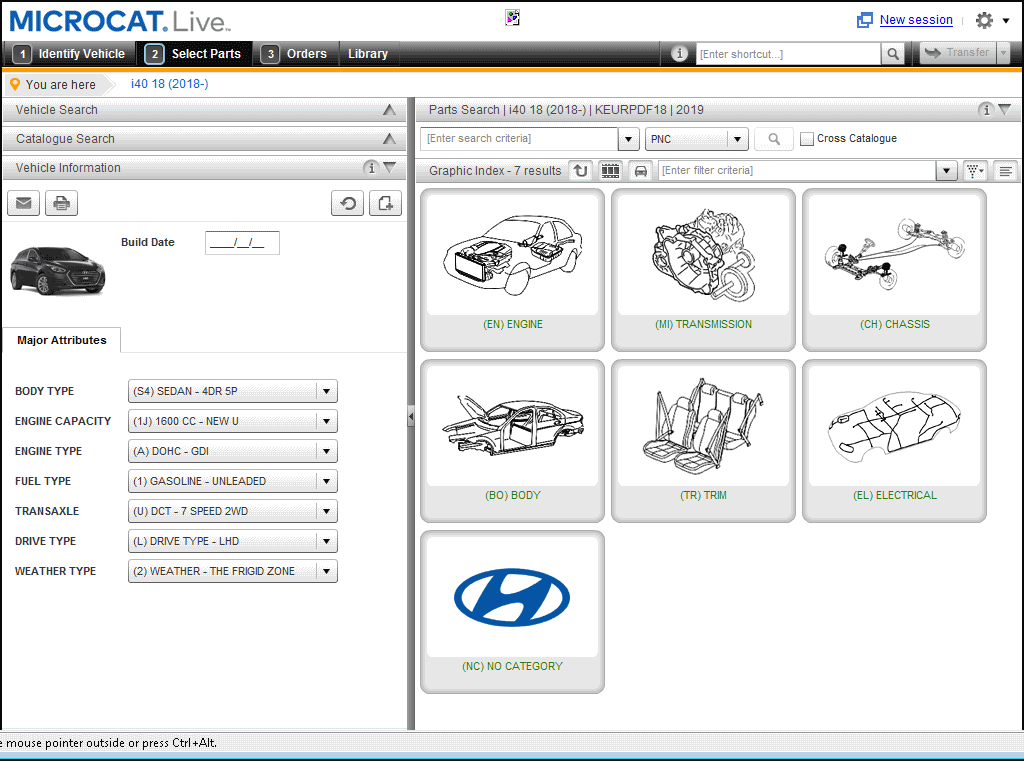Open the PNC dropdown

click(737, 138)
